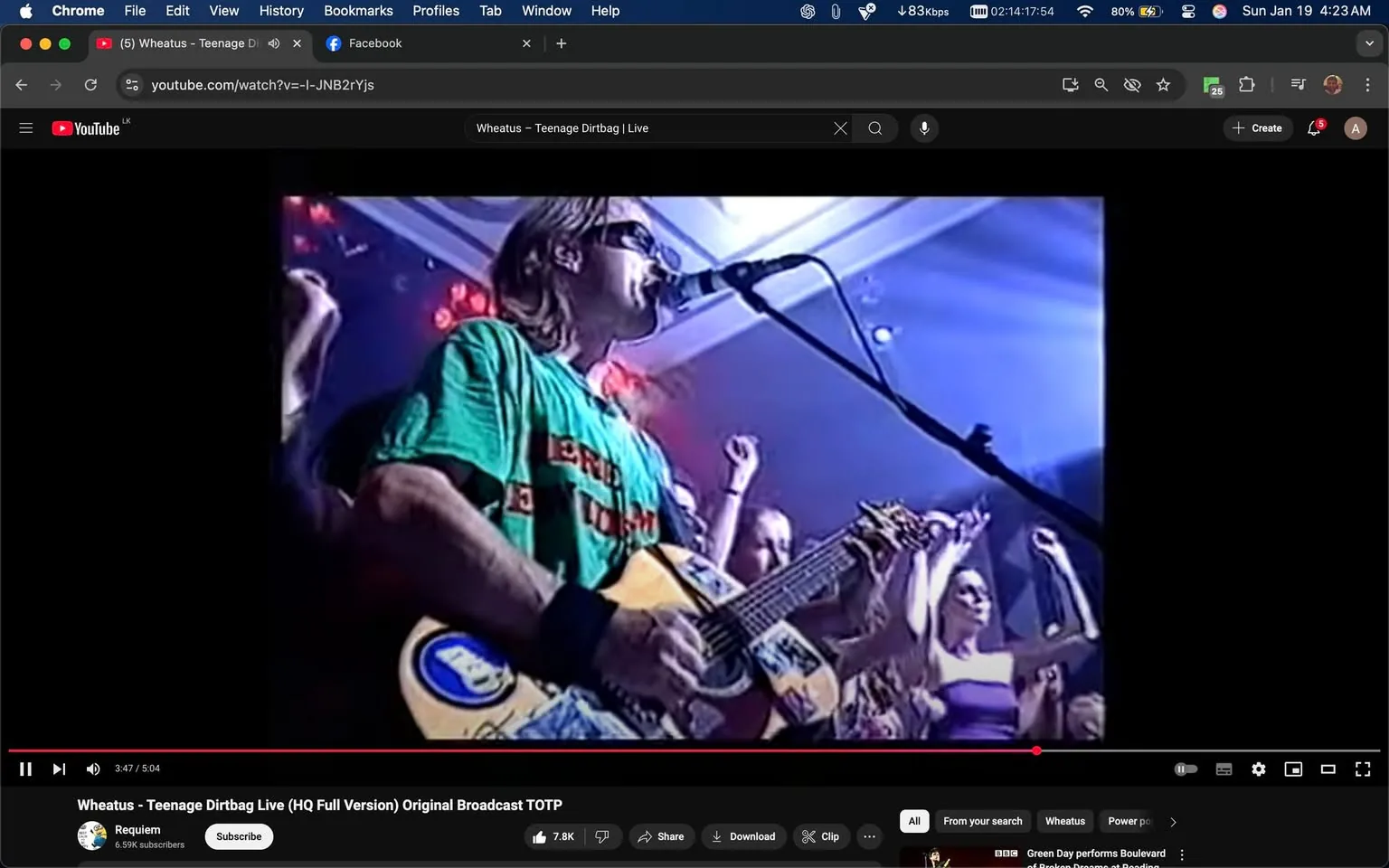Enter full screen mode
Screen dimensions: 1389x868
pyautogui.click(x=1362, y=769)
